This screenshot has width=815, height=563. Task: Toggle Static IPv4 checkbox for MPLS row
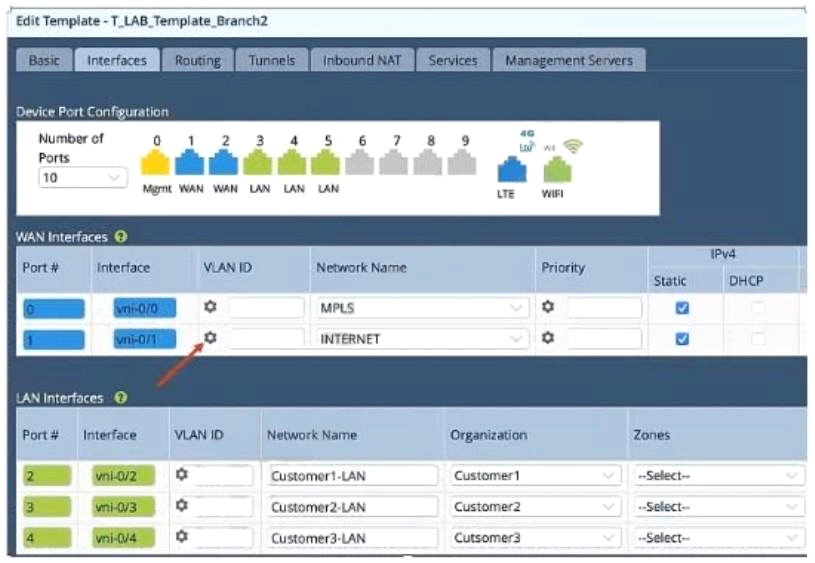tap(682, 308)
